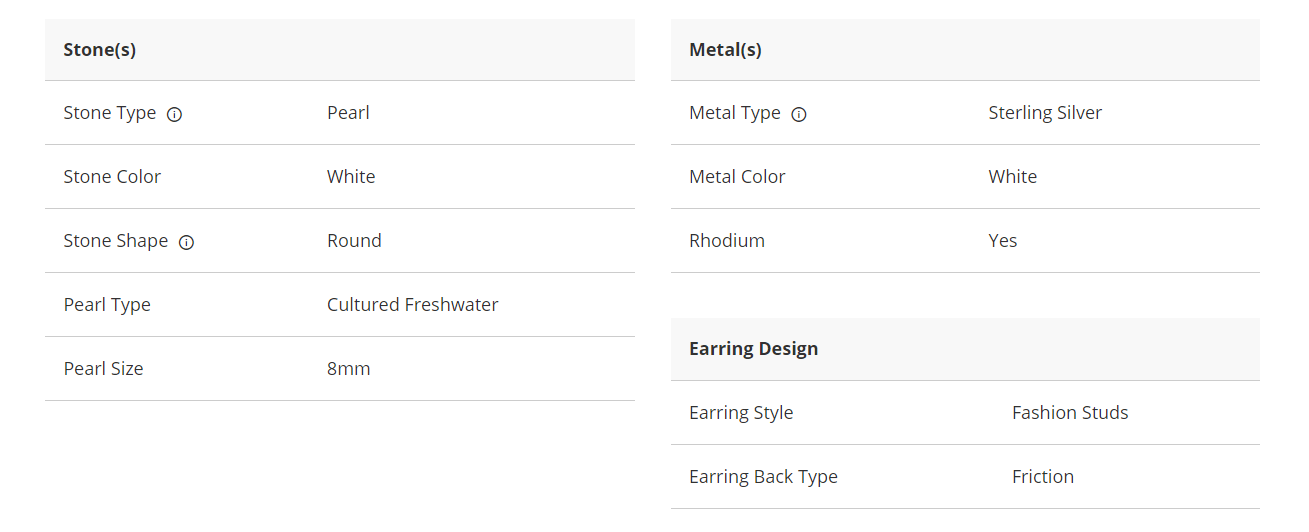Select the Stone Color label
This screenshot has width=1309, height=532.
(x=112, y=177)
